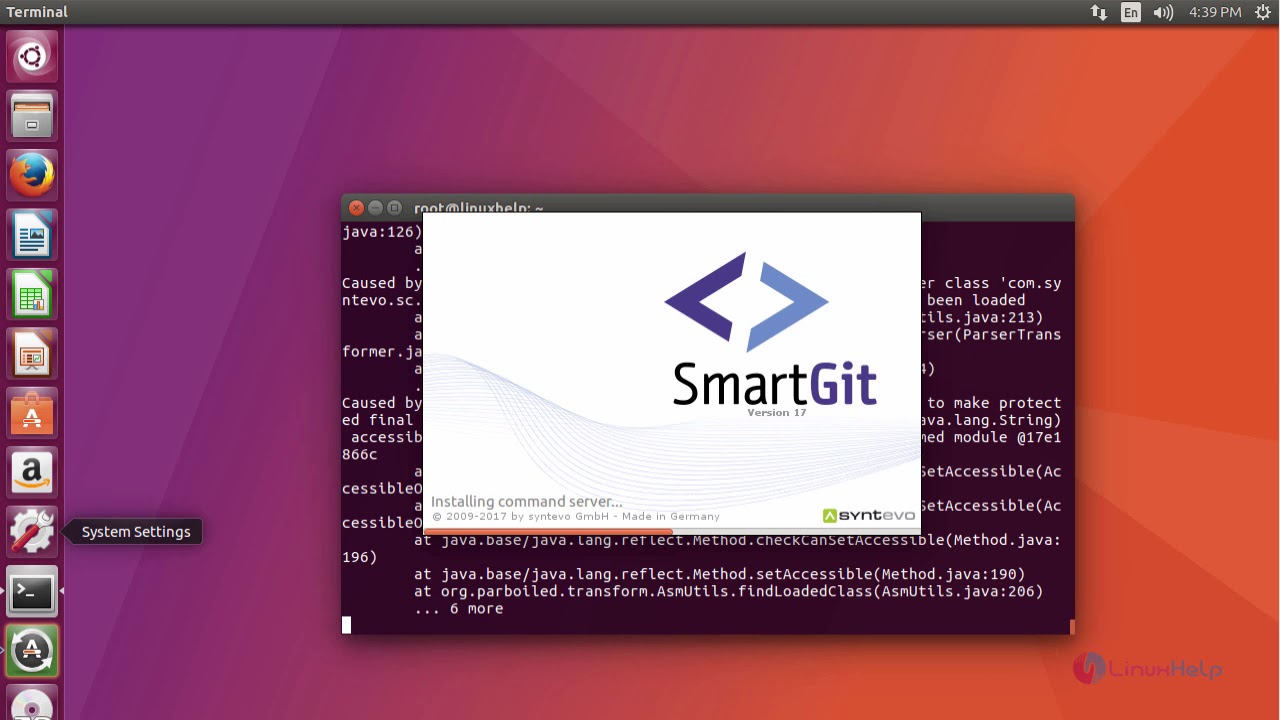The width and height of the screenshot is (1280, 720).
Task: Open the En keyboard layout indicator
Action: coord(1131,12)
